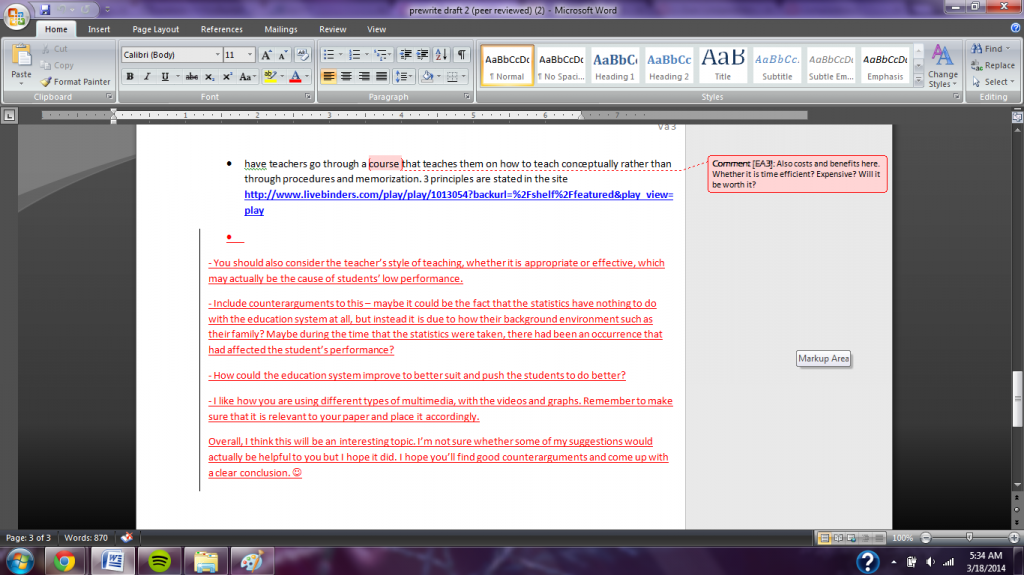Apply the Heading 1 style thumbnail
Image resolution: width=1024 pixels, height=575 pixels.
615,66
